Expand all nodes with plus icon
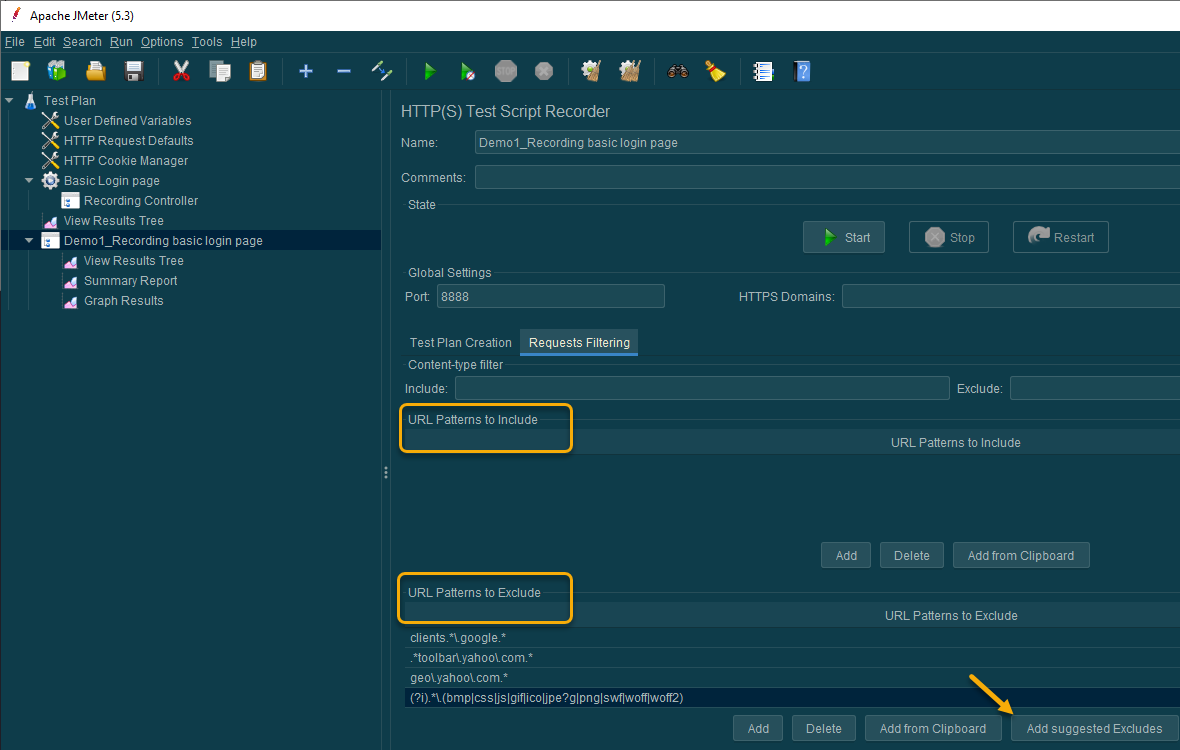The width and height of the screenshot is (1180, 750). pyautogui.click(x=306, y=71)
